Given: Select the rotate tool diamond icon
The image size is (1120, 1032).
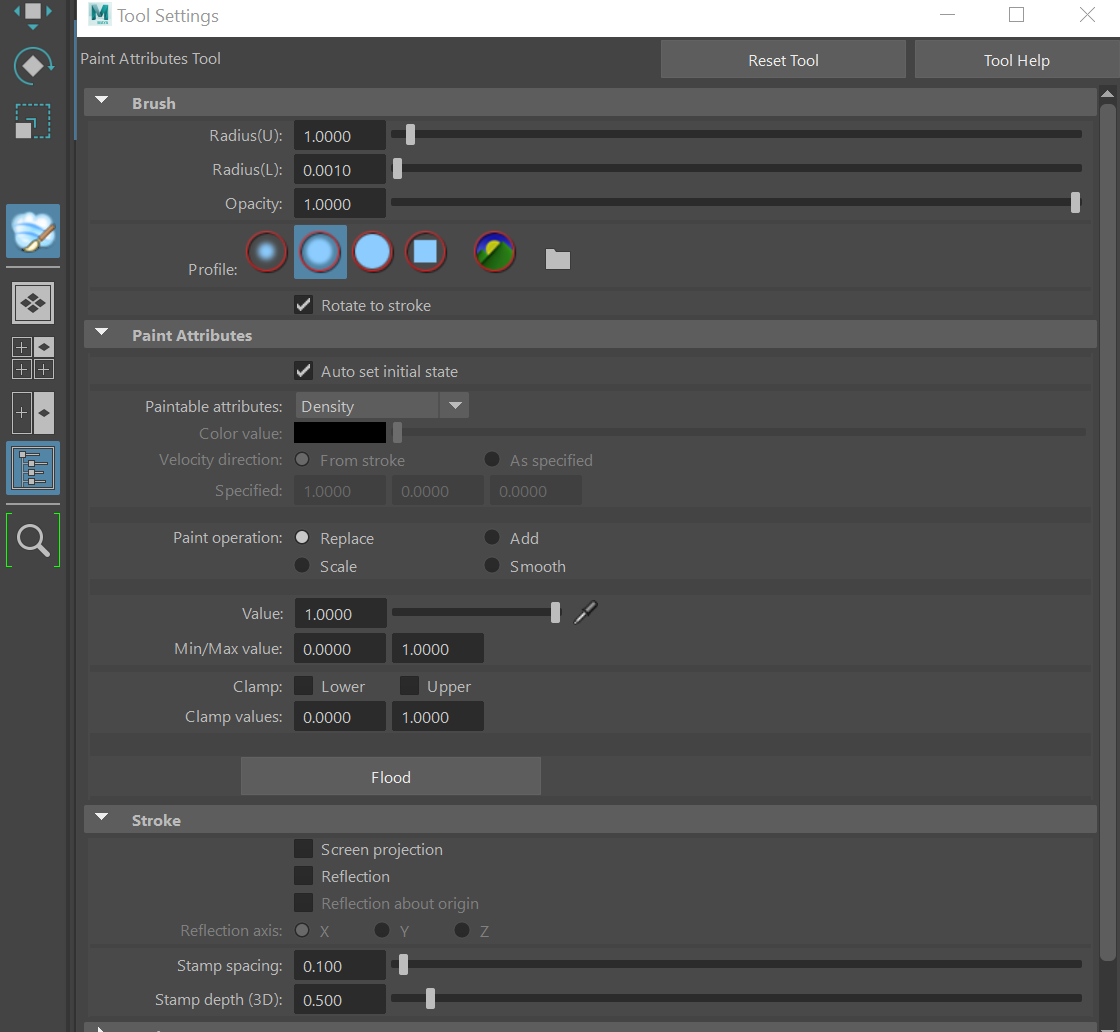Looking at the screenshot, I should click(x=33, y=66).
